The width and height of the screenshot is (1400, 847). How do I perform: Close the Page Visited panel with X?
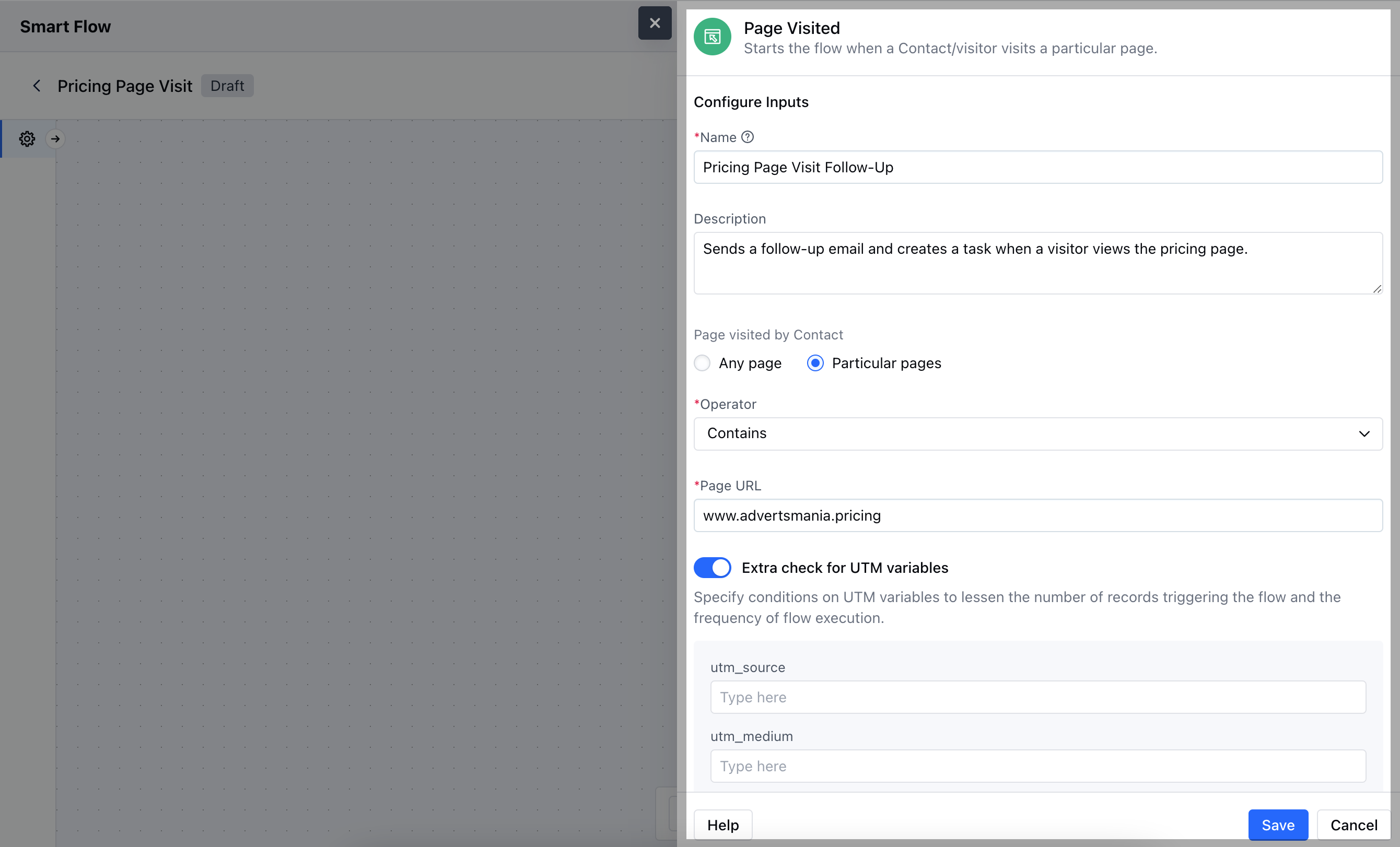pyautogui.click(x=655, y=23)
